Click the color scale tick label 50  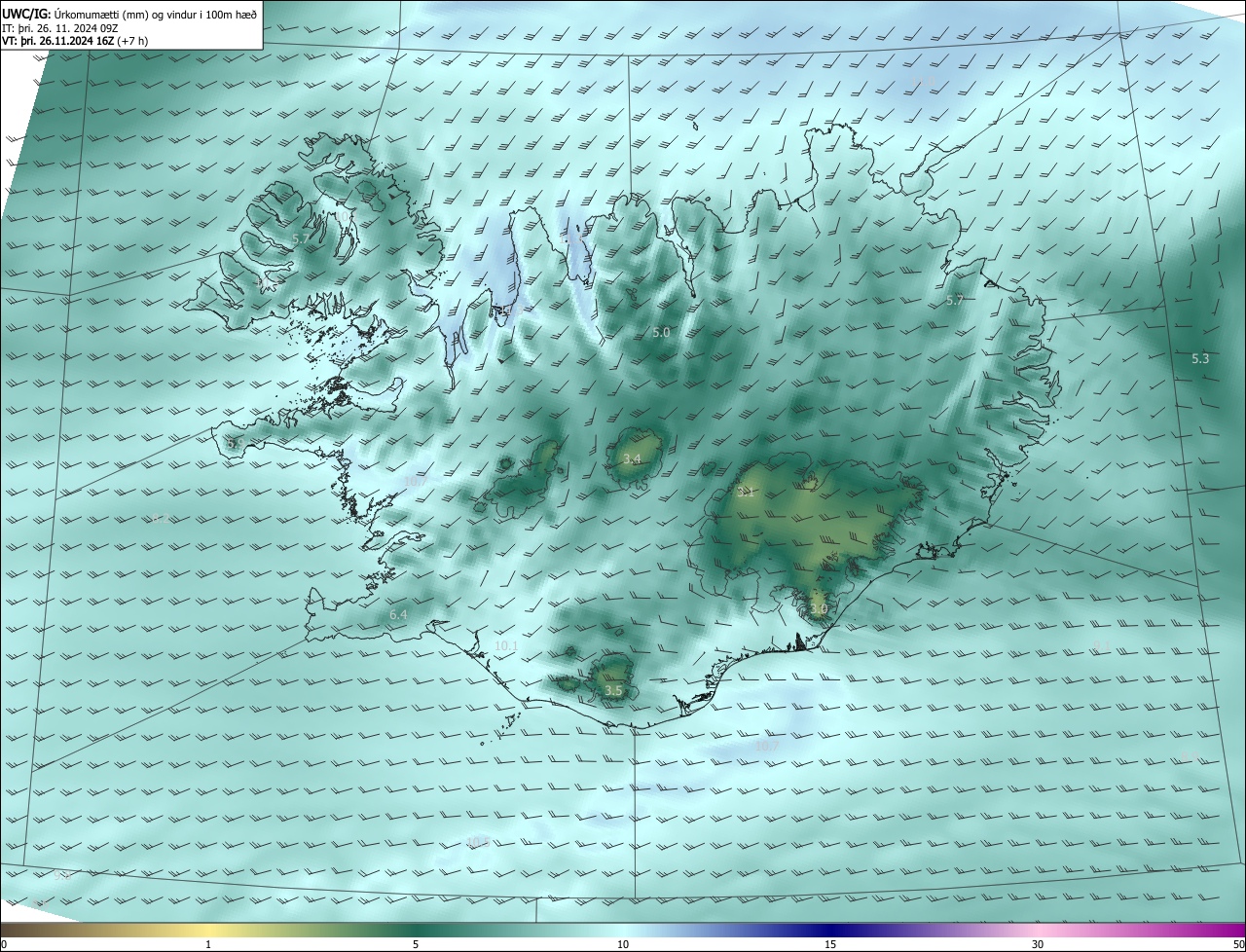[x=1238, y=944]
